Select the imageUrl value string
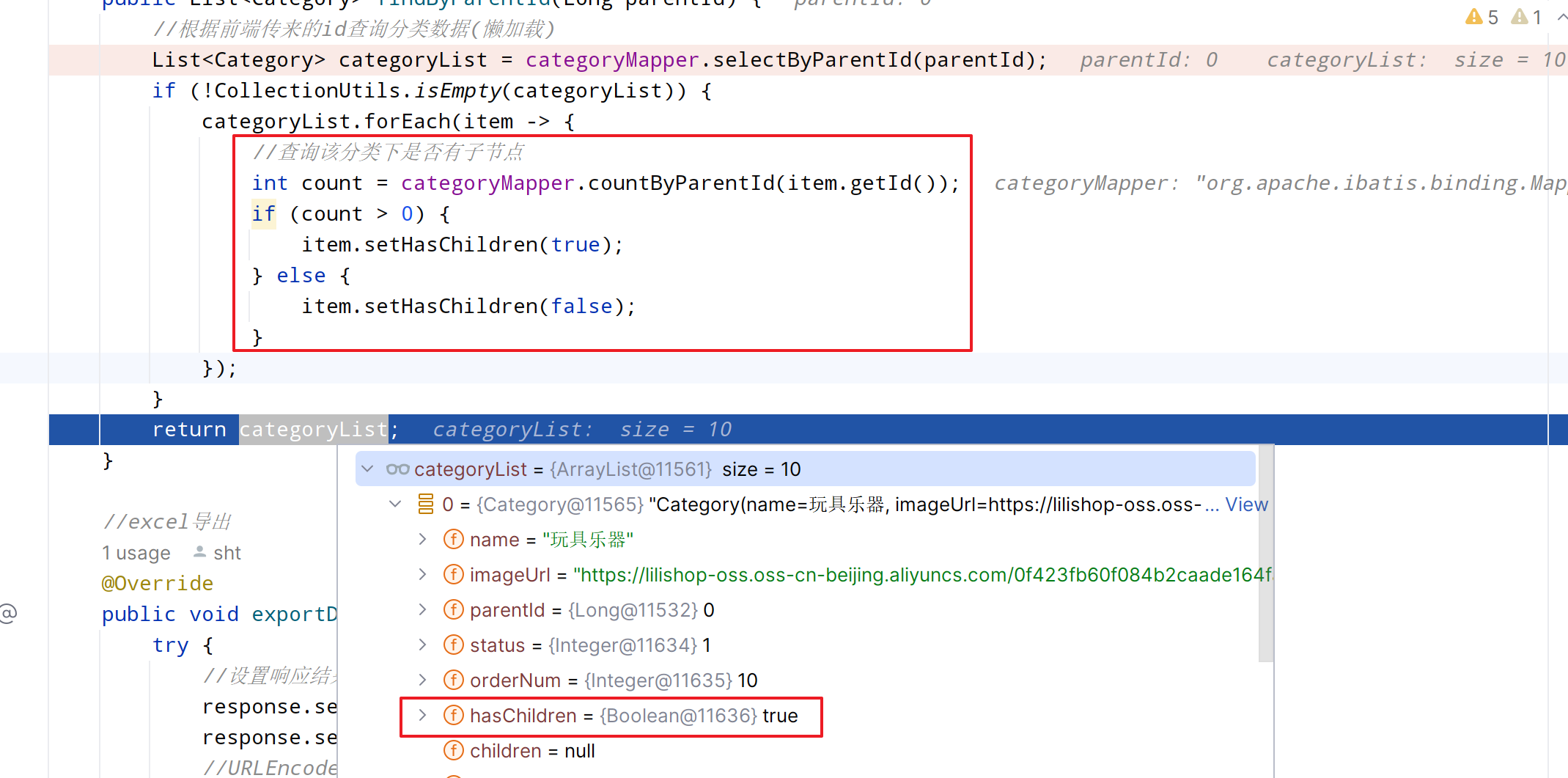This screenshot has width=1568, height=778. coord(924,575)
